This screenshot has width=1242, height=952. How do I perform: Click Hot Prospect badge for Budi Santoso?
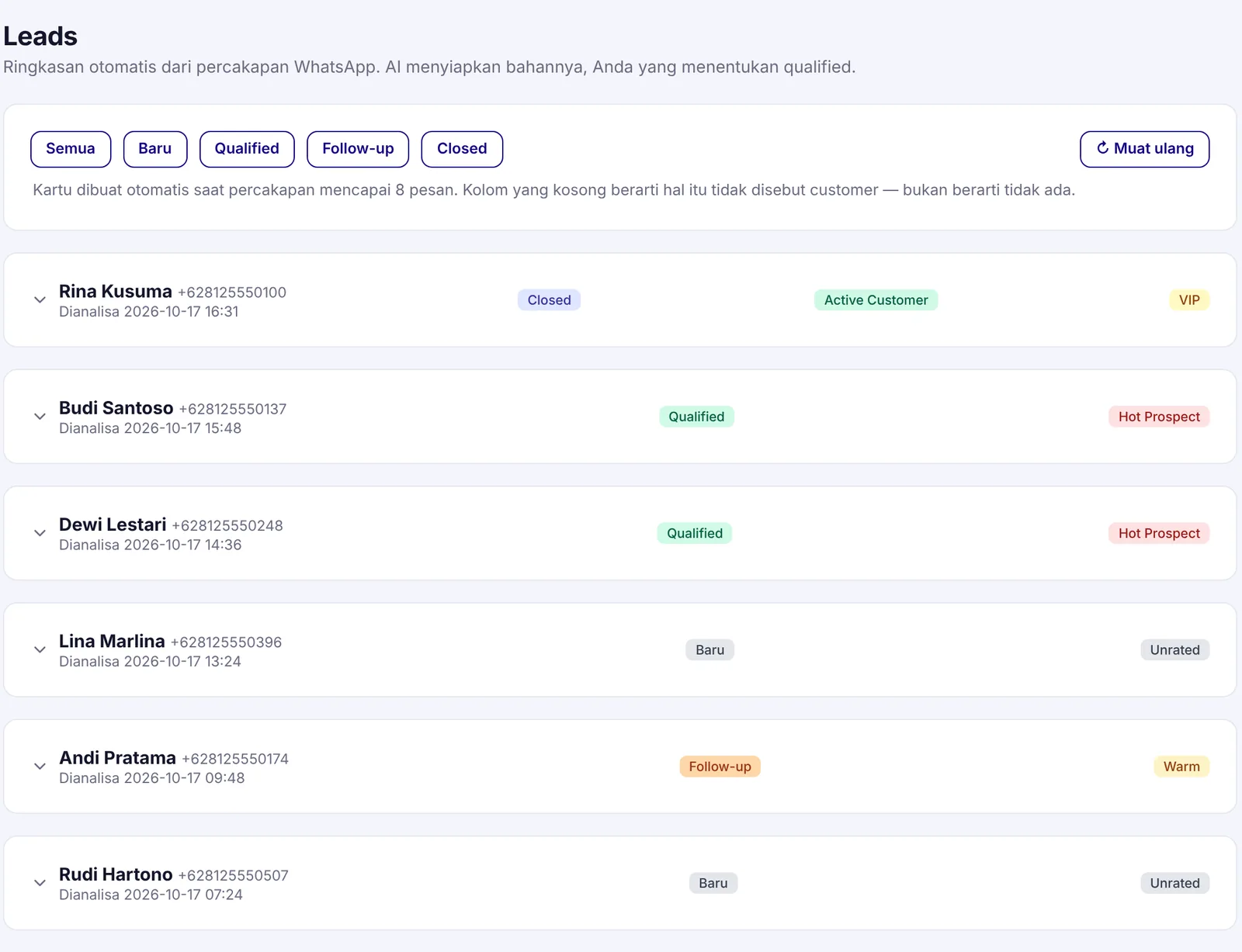pyautogui.click(x=1159, y=417)
